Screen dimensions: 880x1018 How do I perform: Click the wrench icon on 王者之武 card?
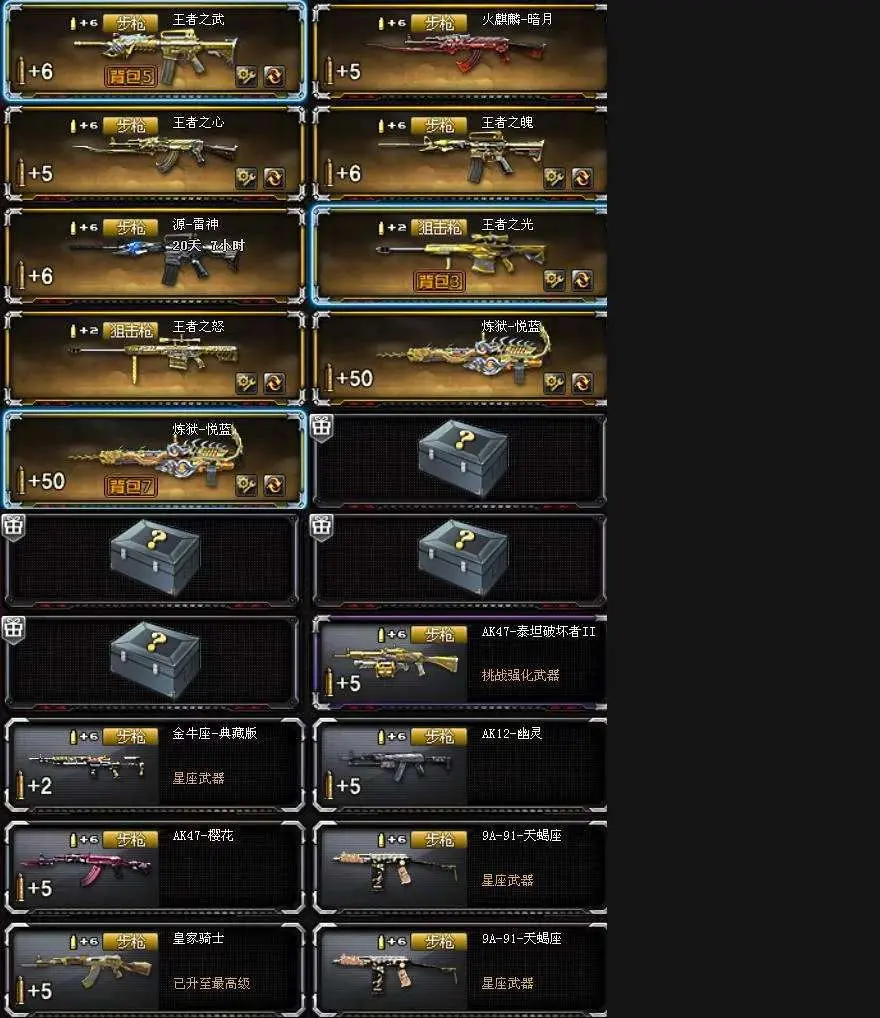click(245, 76)
